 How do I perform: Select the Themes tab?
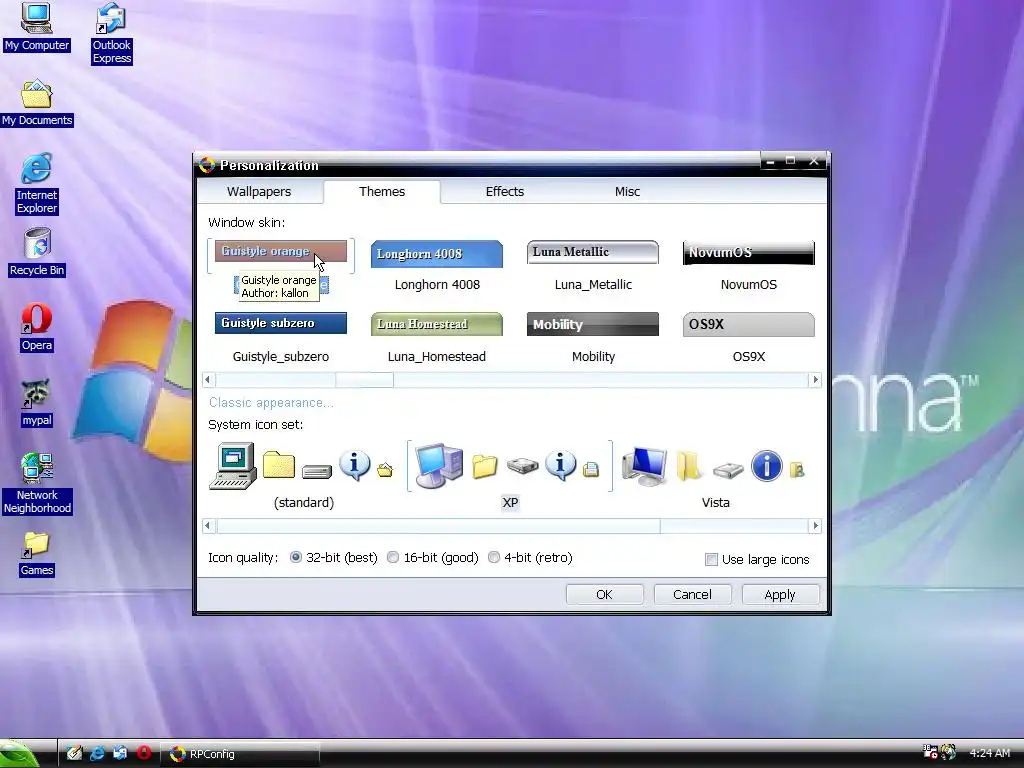(x=381, y=191)
